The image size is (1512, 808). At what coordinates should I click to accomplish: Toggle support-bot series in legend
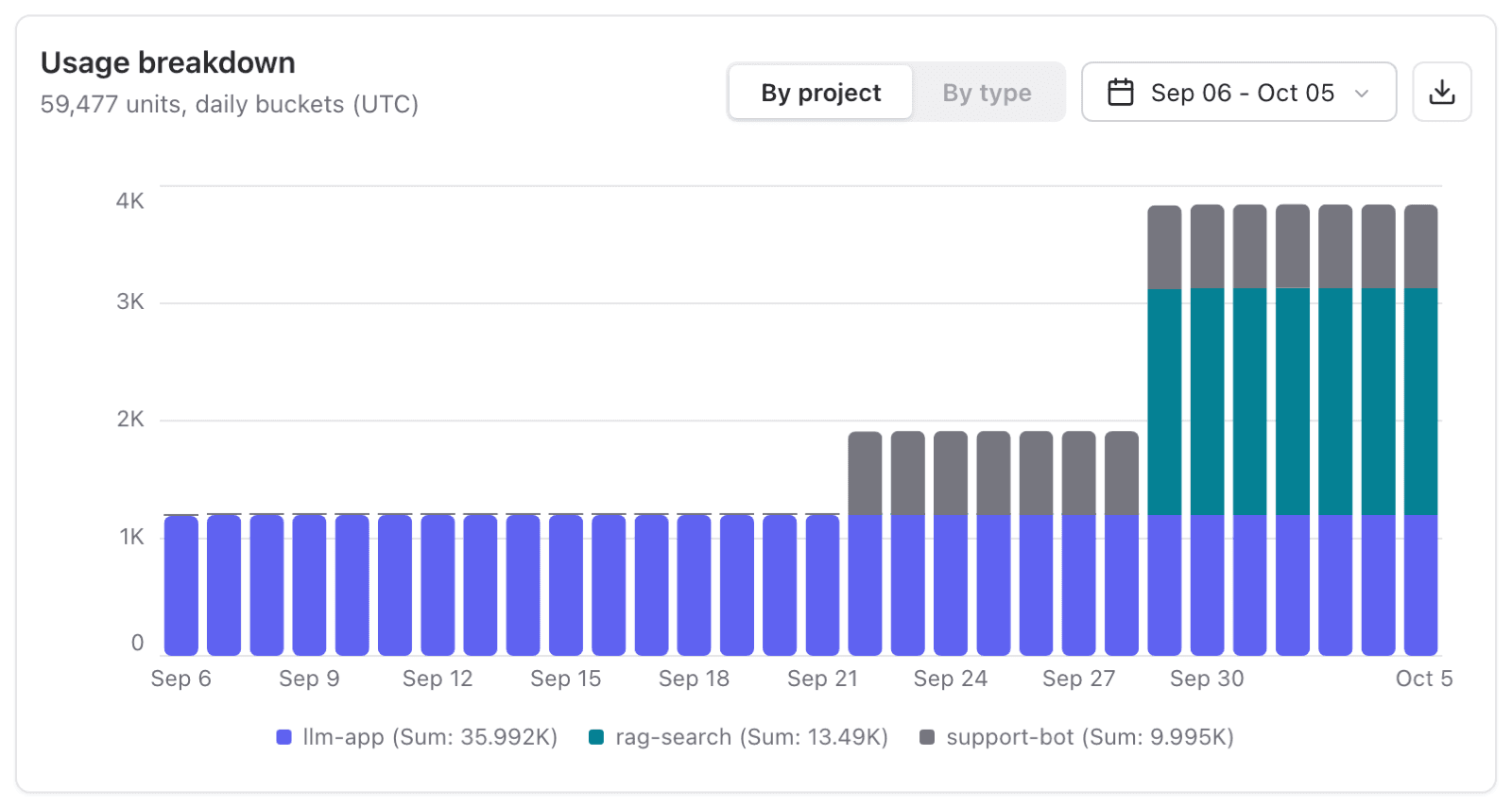point(1076,737)
